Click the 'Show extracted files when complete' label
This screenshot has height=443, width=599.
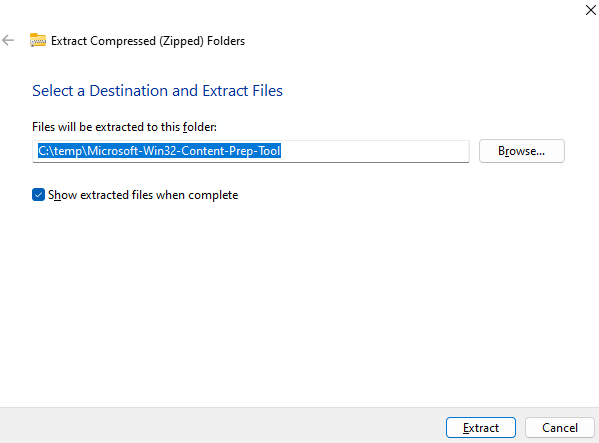pyautogui.click(x=143, y=195)
